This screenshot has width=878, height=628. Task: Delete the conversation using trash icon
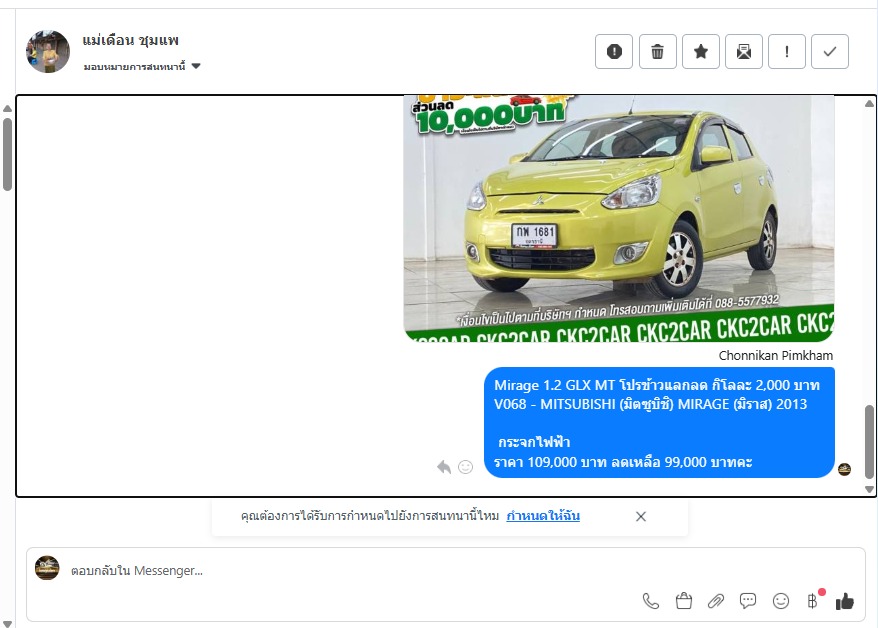tap(657, 51)
